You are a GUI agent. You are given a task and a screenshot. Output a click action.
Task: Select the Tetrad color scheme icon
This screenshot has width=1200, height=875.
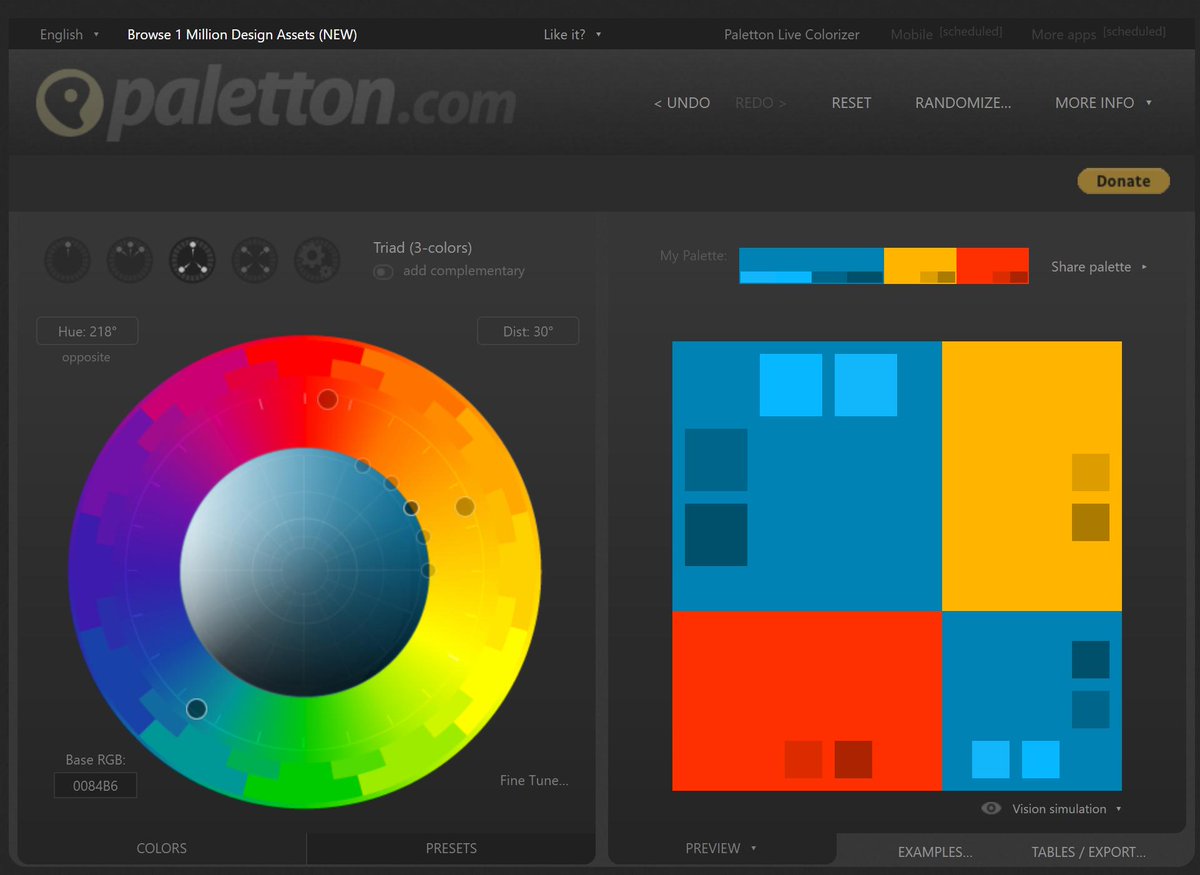click(255, 260)
